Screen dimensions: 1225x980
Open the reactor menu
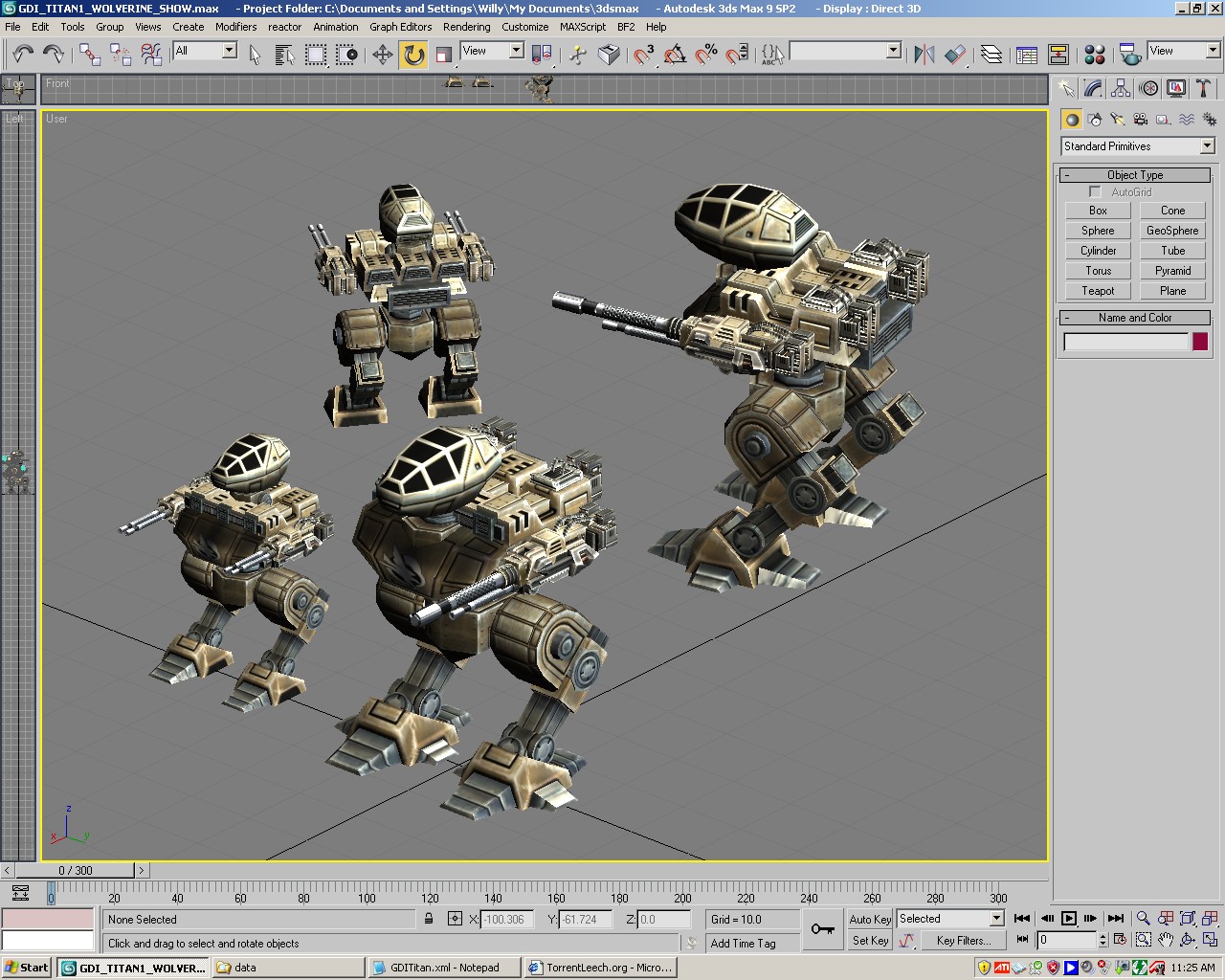click(284, 27)
